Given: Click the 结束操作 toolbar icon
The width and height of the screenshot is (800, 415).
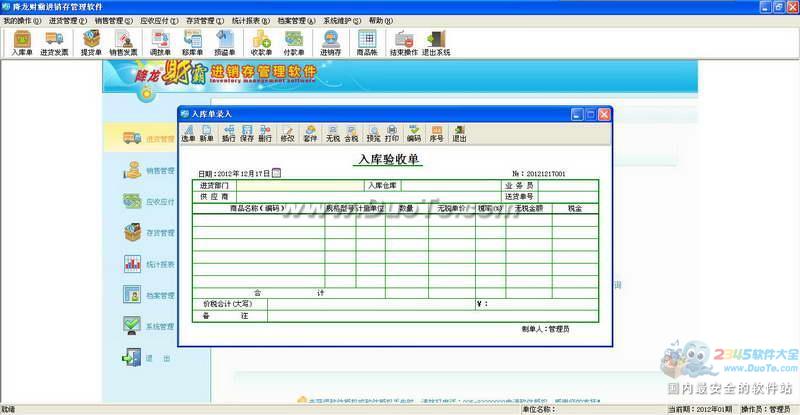Looking at the screenshot, I should pos(404,43).
